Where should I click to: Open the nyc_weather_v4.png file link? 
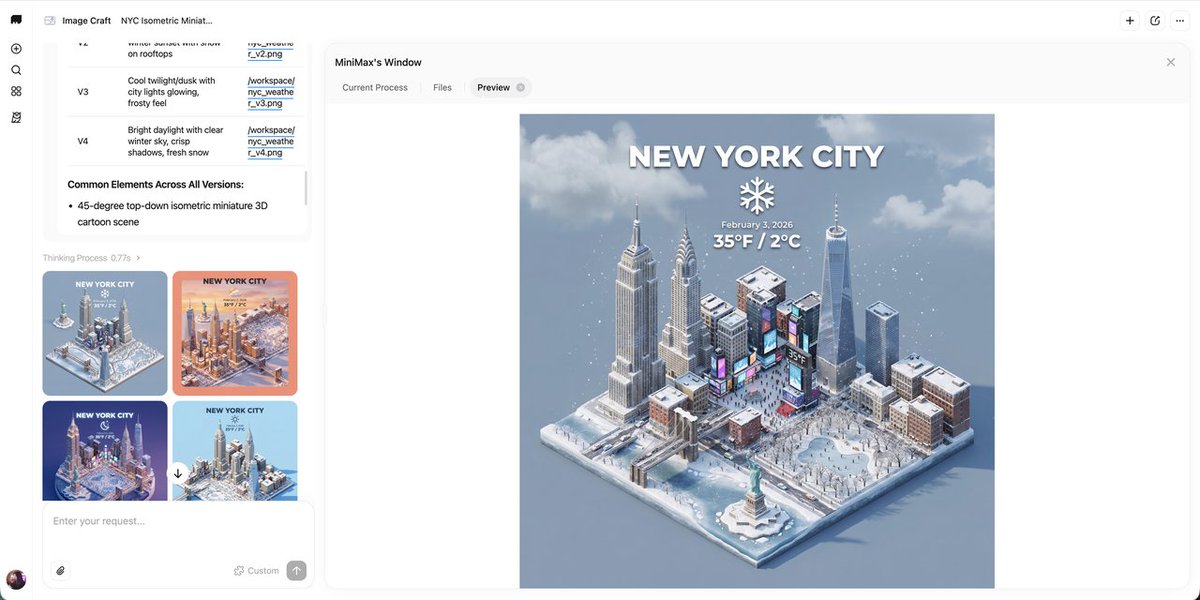271,141
